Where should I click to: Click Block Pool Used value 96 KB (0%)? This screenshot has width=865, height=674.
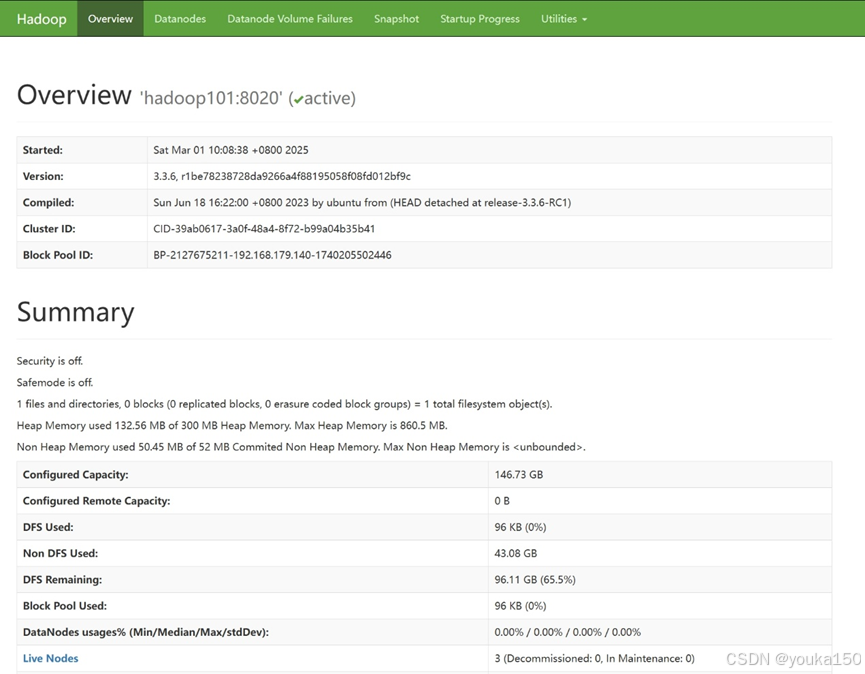[x=520, y=606]
